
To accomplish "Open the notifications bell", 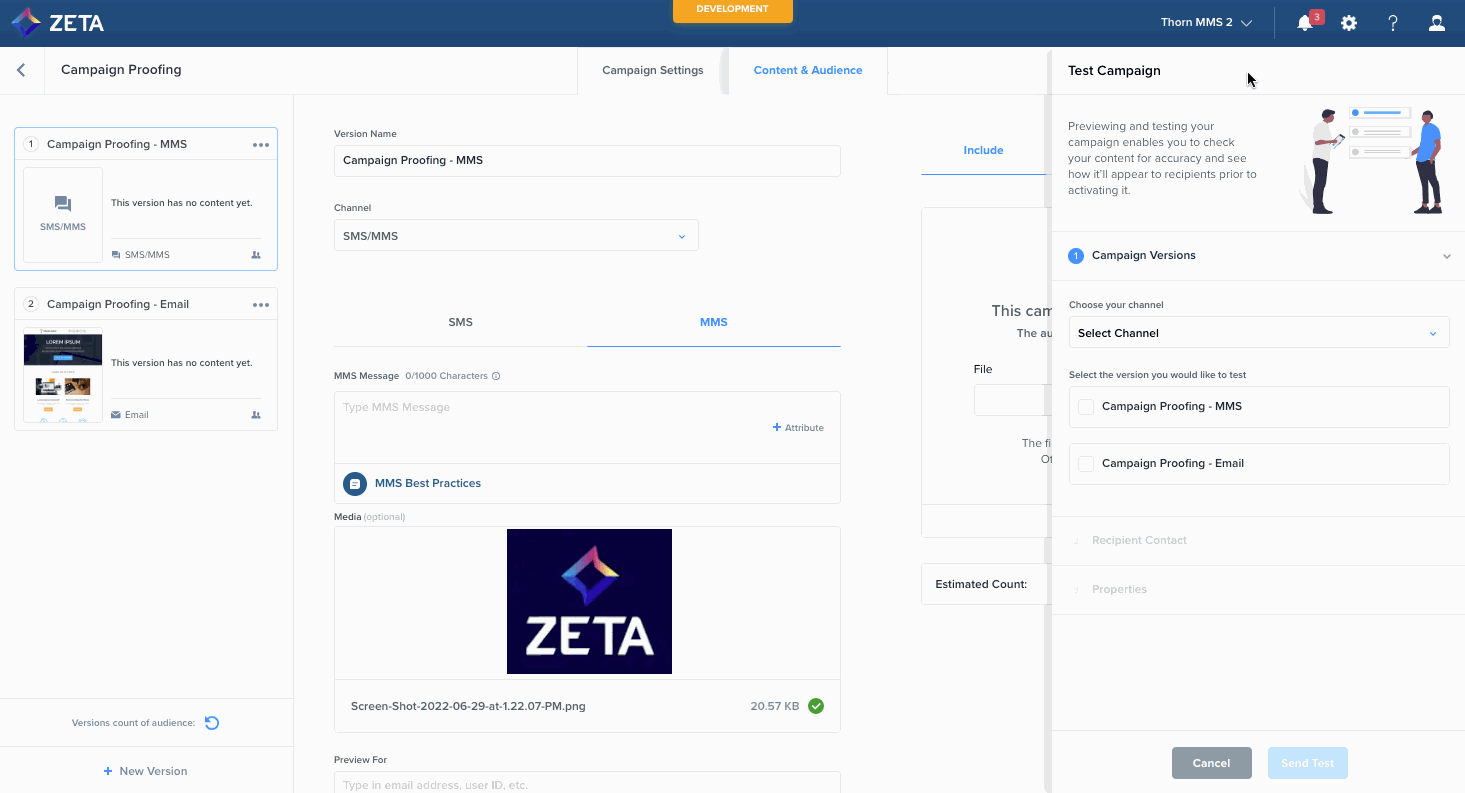I will (1305, 23).
